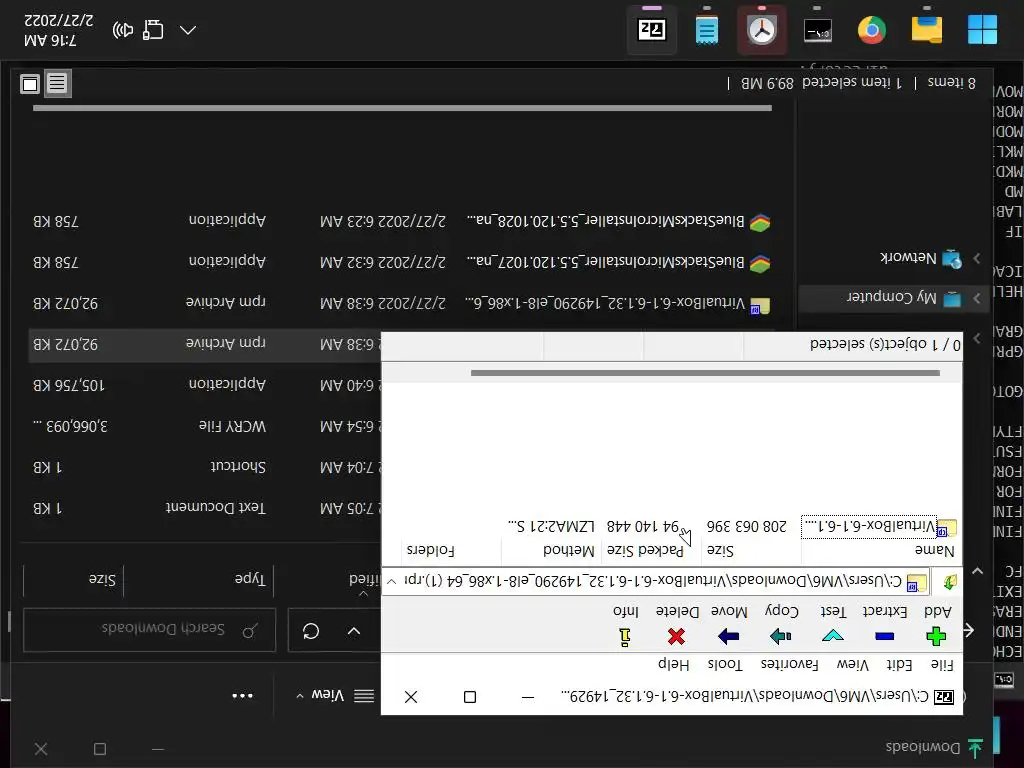The height and width of the screenshot is (768, 1024).
Task: Click the 7-Zip address path text field
Action: tap(654, 581)
